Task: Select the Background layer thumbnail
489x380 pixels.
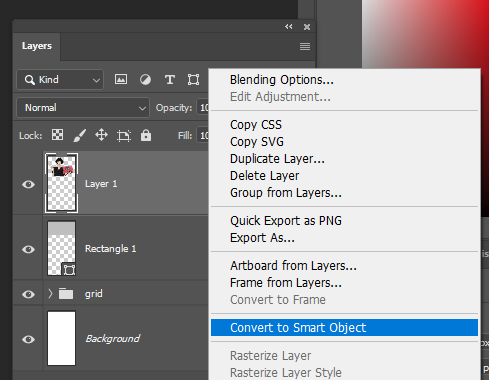Action: pyautogui.click(x=61, y=338)
